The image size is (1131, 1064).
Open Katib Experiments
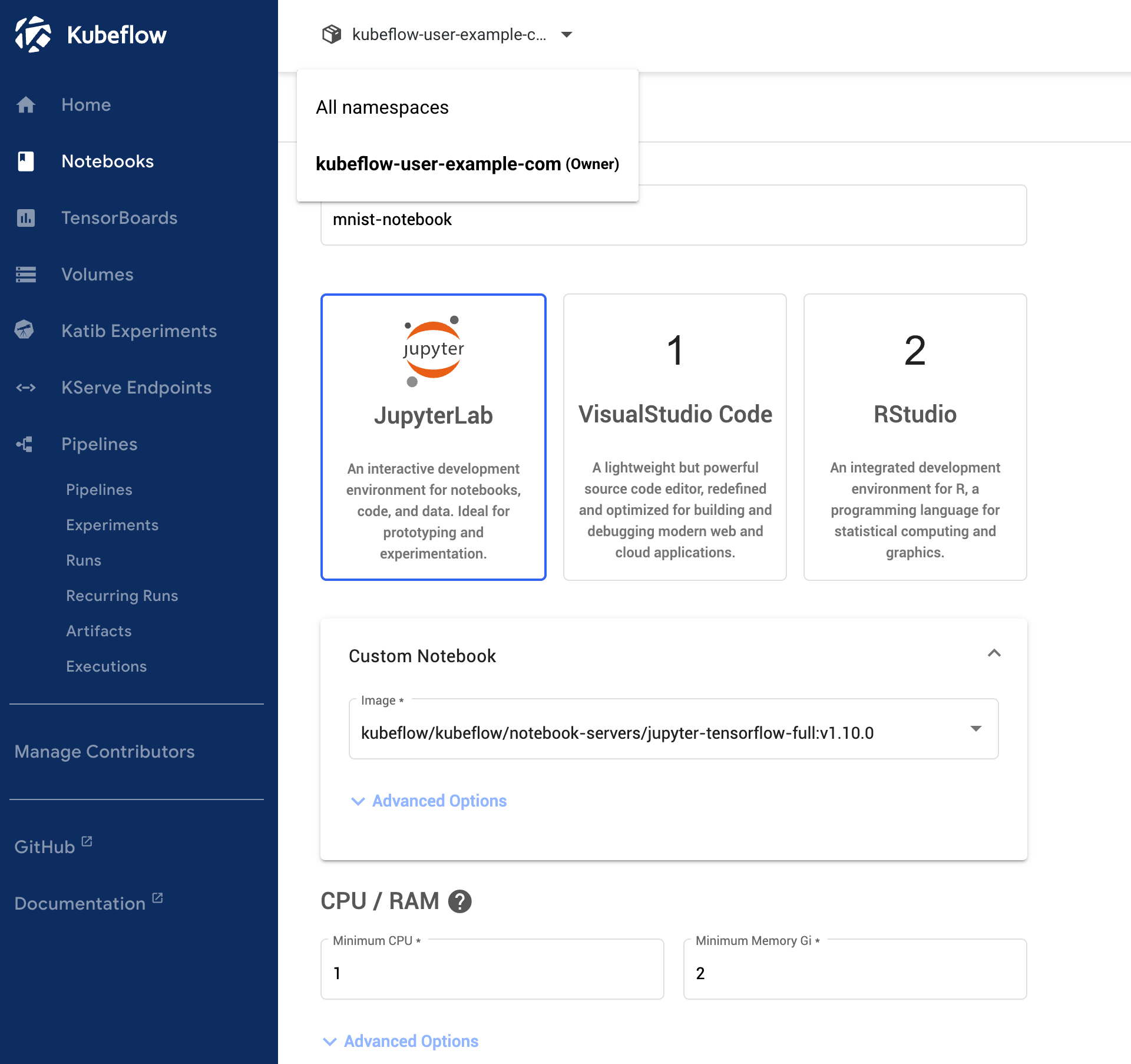pos(139,331)
